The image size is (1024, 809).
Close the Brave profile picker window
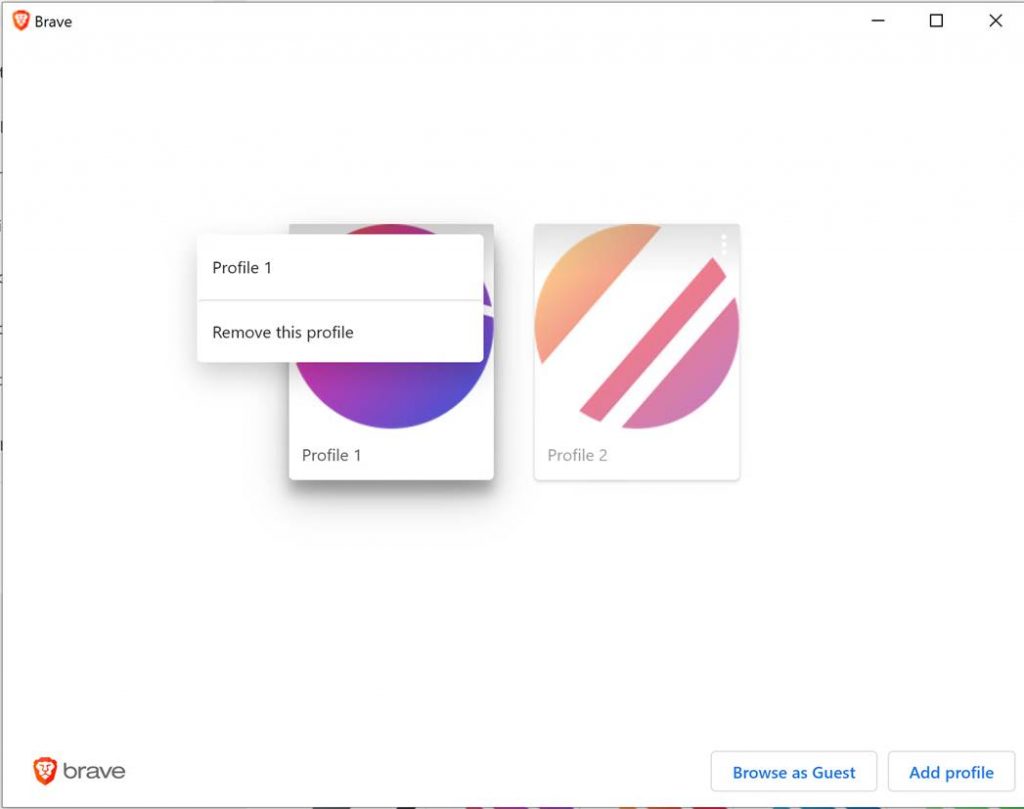coord(995,21)
